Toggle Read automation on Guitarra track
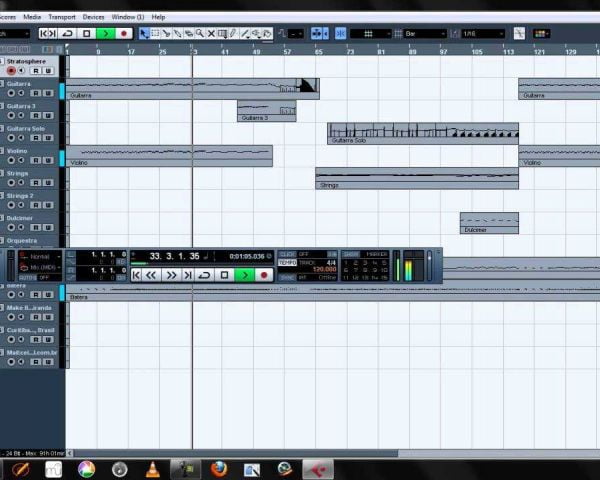This screenshot has width=600, height=480. coord(36,93)
